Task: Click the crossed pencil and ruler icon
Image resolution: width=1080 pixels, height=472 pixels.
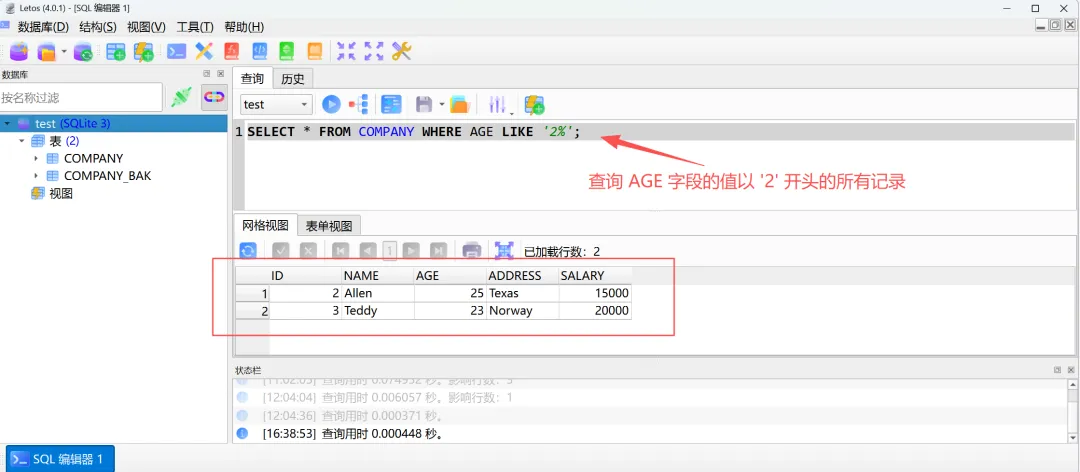Action: pyautogui.click(x=205, y=51)
